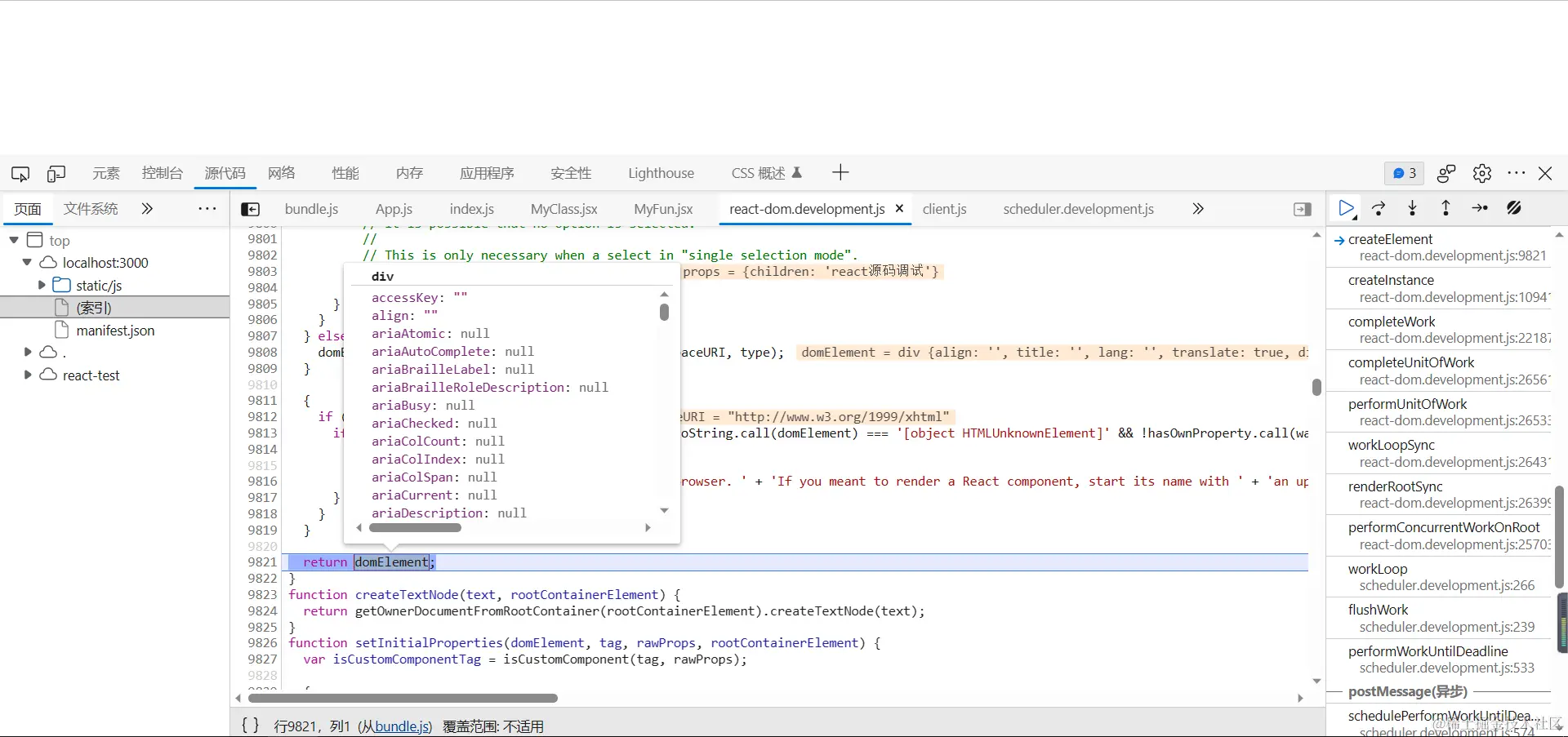Image resolution: width=1568 pixels, height=737 pixels.
Task: Toggle device emulation icon
Action: 56,173
